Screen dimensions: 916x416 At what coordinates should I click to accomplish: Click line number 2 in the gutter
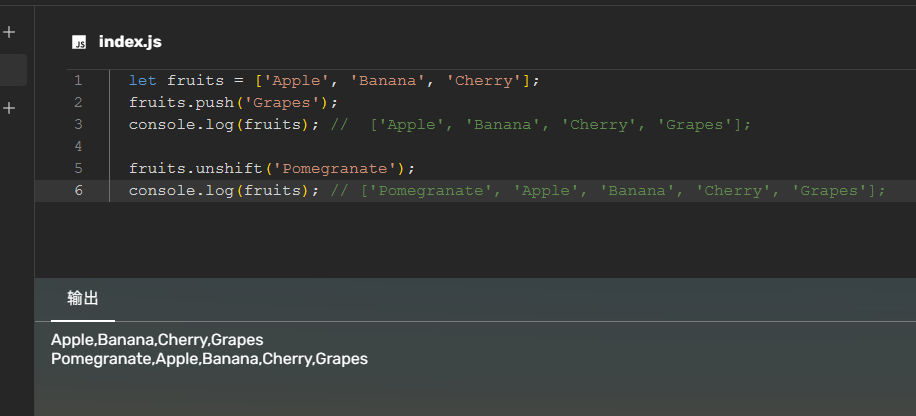78,102
